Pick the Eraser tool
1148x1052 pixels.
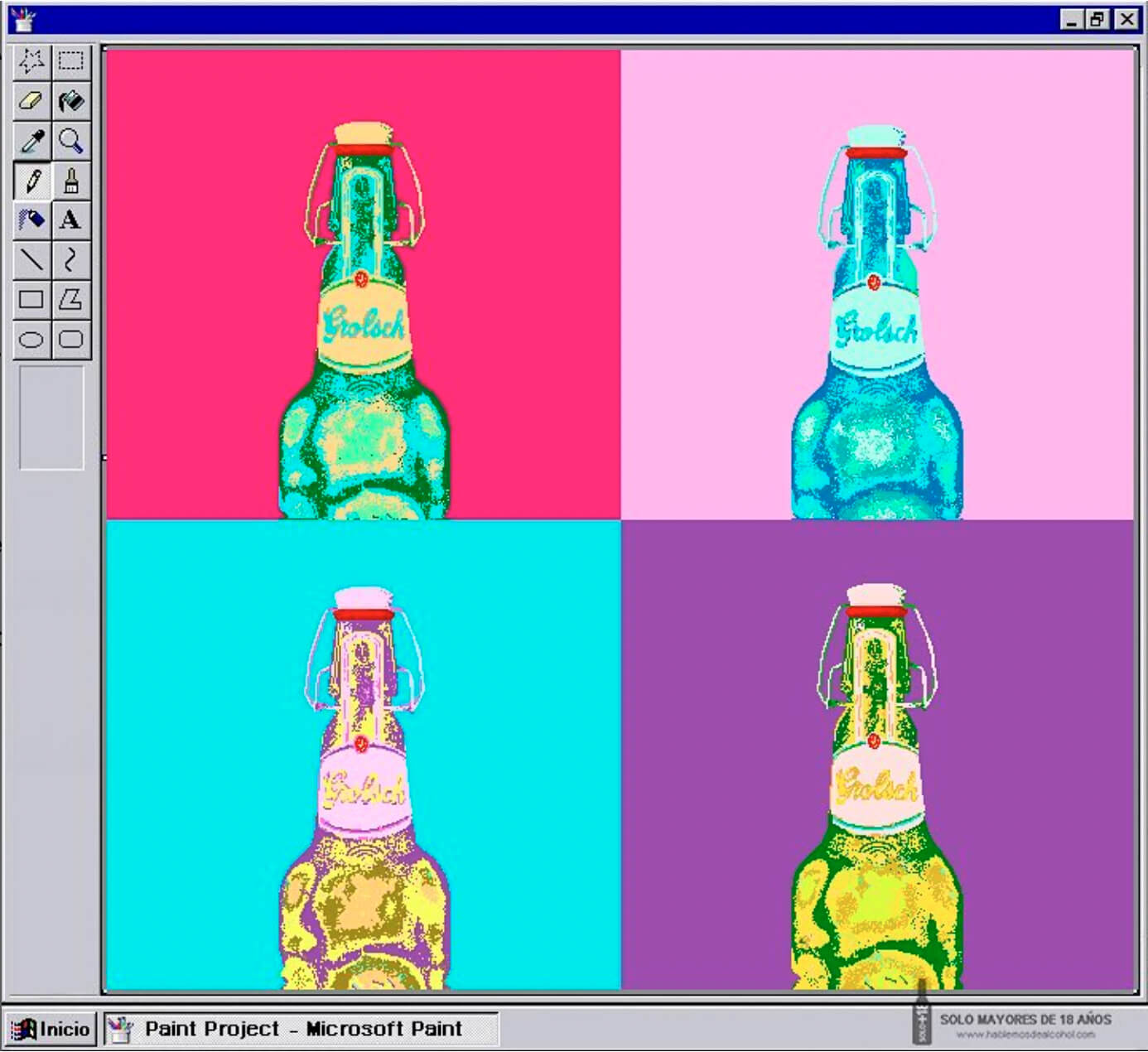click(31, 101)
